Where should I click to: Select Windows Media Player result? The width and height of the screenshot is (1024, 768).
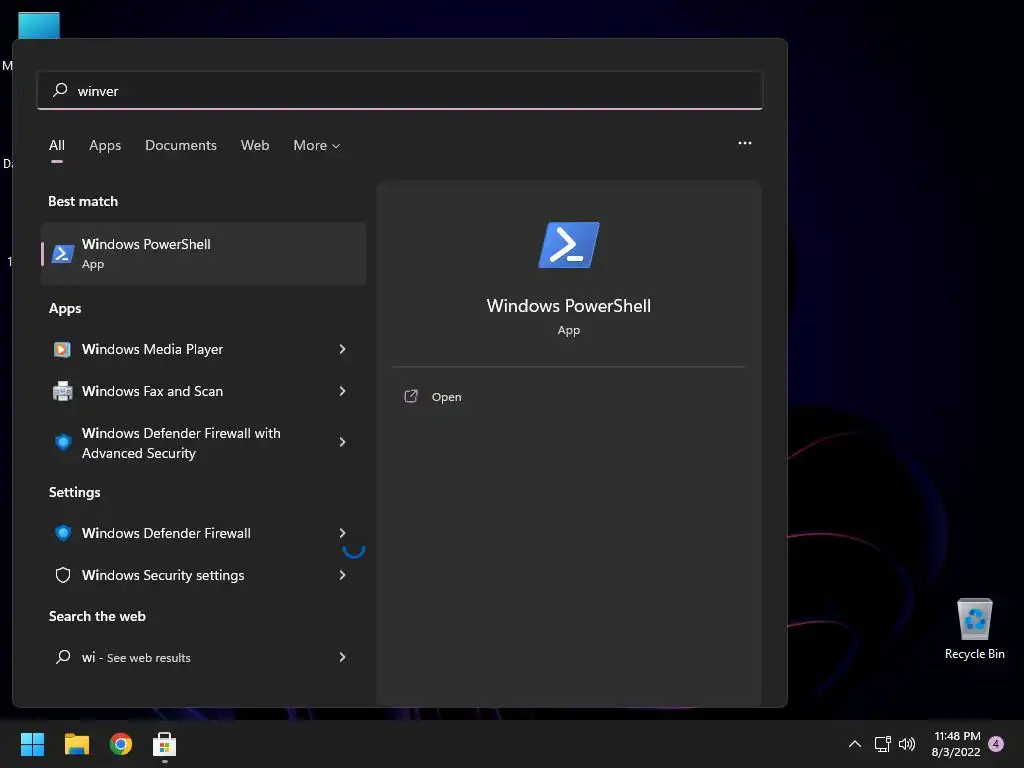click(x=203, y=349)
